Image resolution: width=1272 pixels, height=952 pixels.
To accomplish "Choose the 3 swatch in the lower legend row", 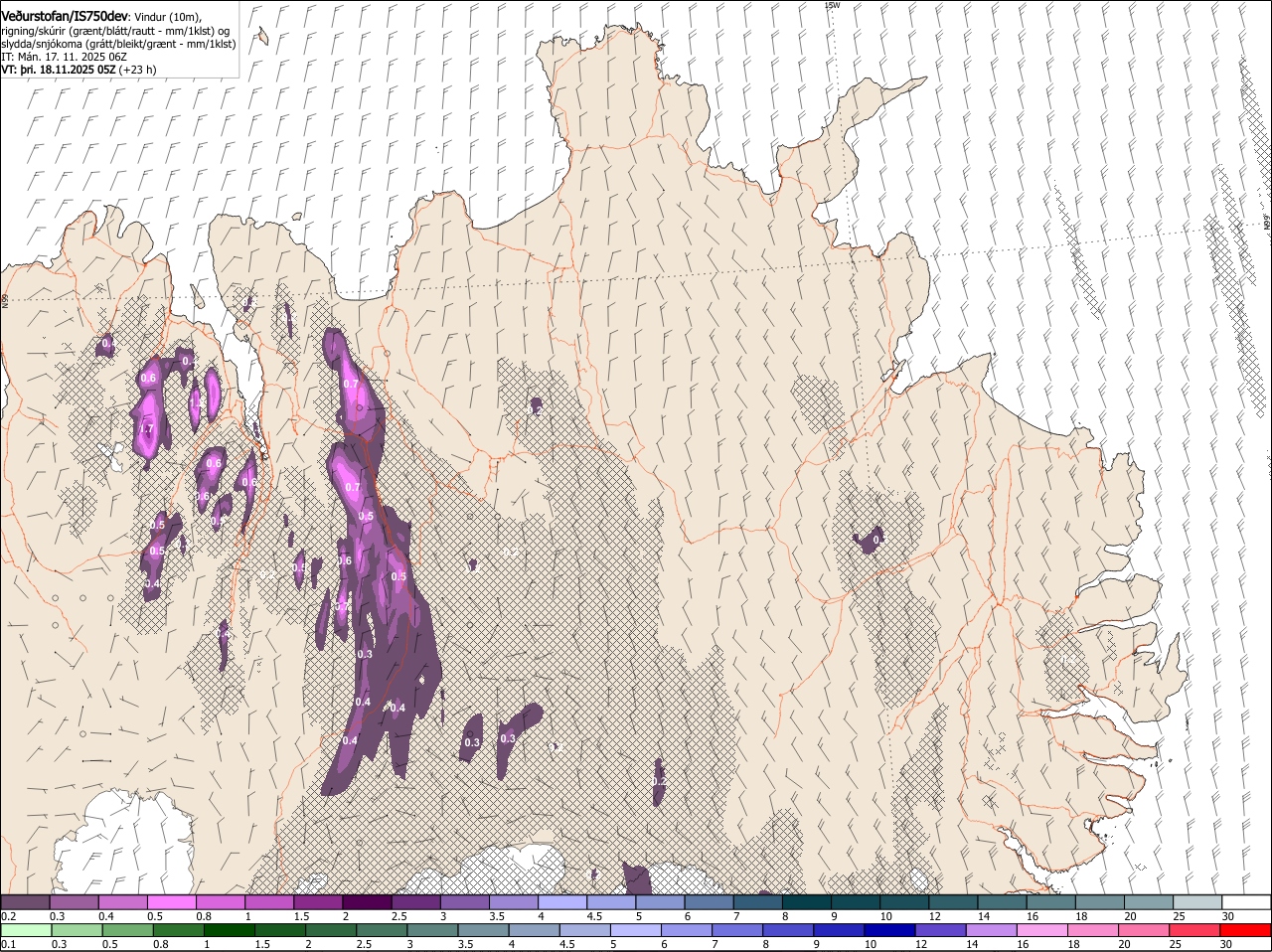I will click(432, 930).
